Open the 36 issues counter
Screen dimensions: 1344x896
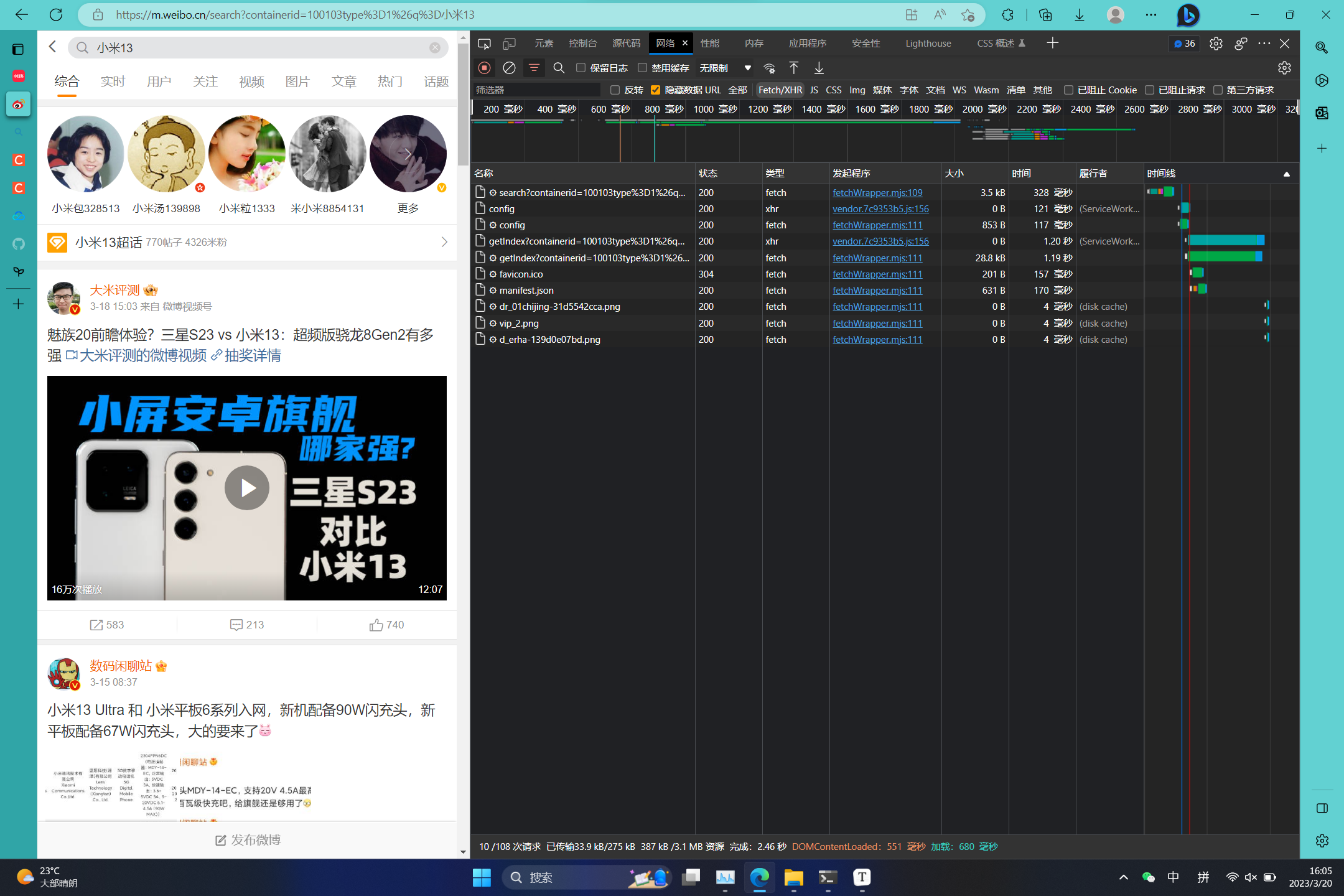[x=1184, y=44]
